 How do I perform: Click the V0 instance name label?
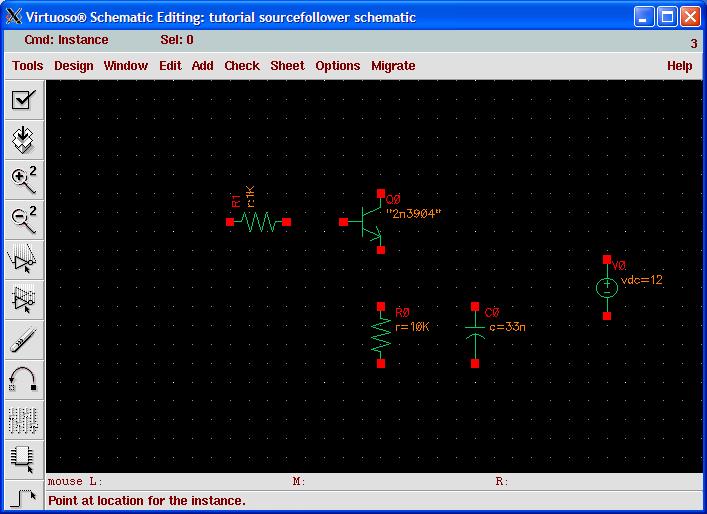point(619,266)
